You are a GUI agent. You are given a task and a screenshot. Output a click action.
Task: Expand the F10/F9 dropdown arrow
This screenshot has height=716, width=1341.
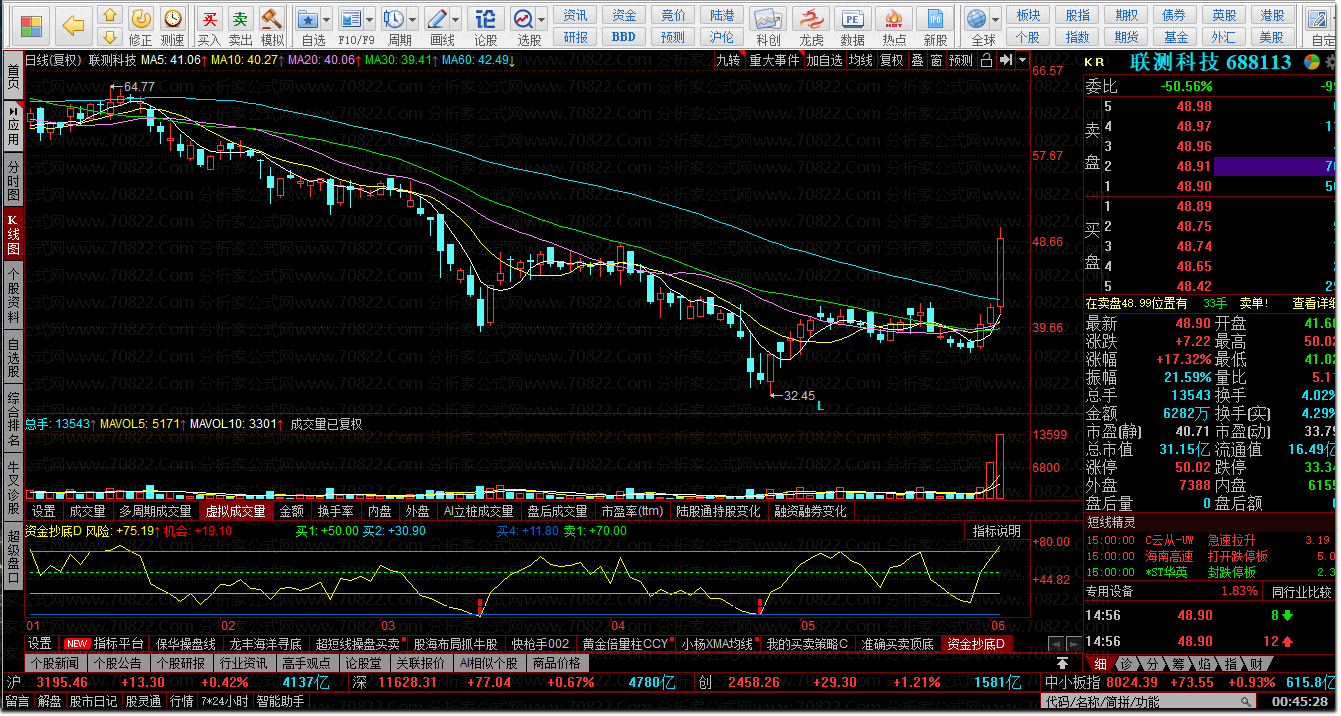[369, 19]
